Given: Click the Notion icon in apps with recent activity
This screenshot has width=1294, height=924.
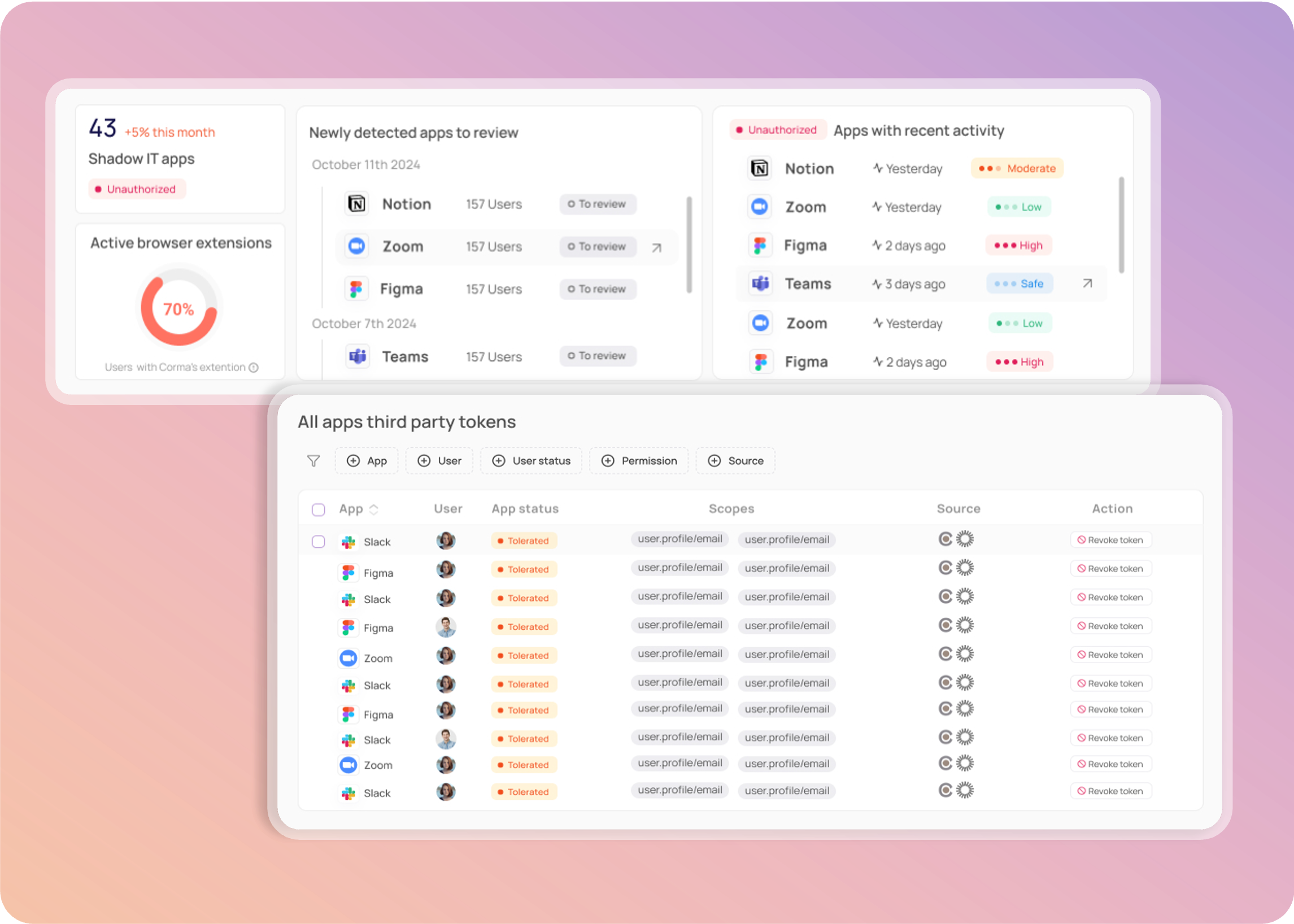Looking at the screenshot, I should 760,168.
